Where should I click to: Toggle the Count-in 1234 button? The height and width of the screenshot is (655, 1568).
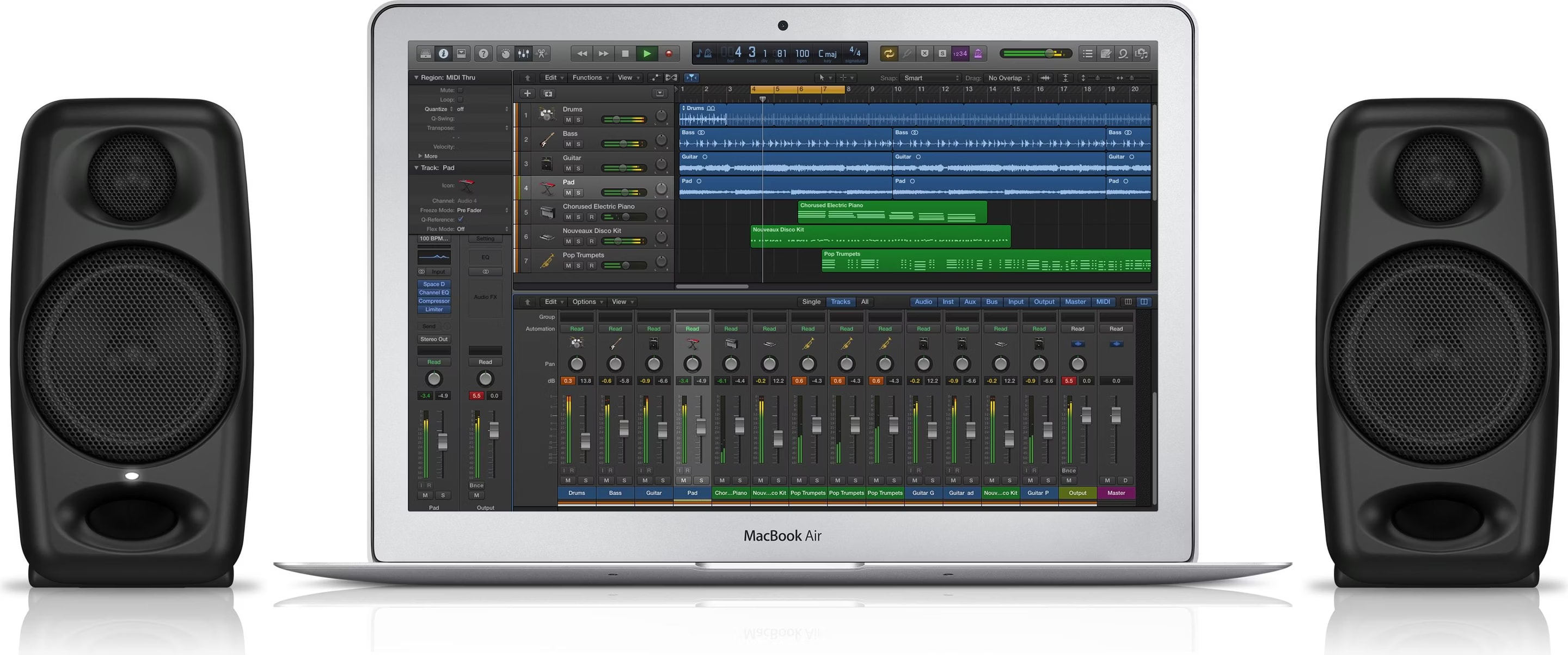pos(960,53)
